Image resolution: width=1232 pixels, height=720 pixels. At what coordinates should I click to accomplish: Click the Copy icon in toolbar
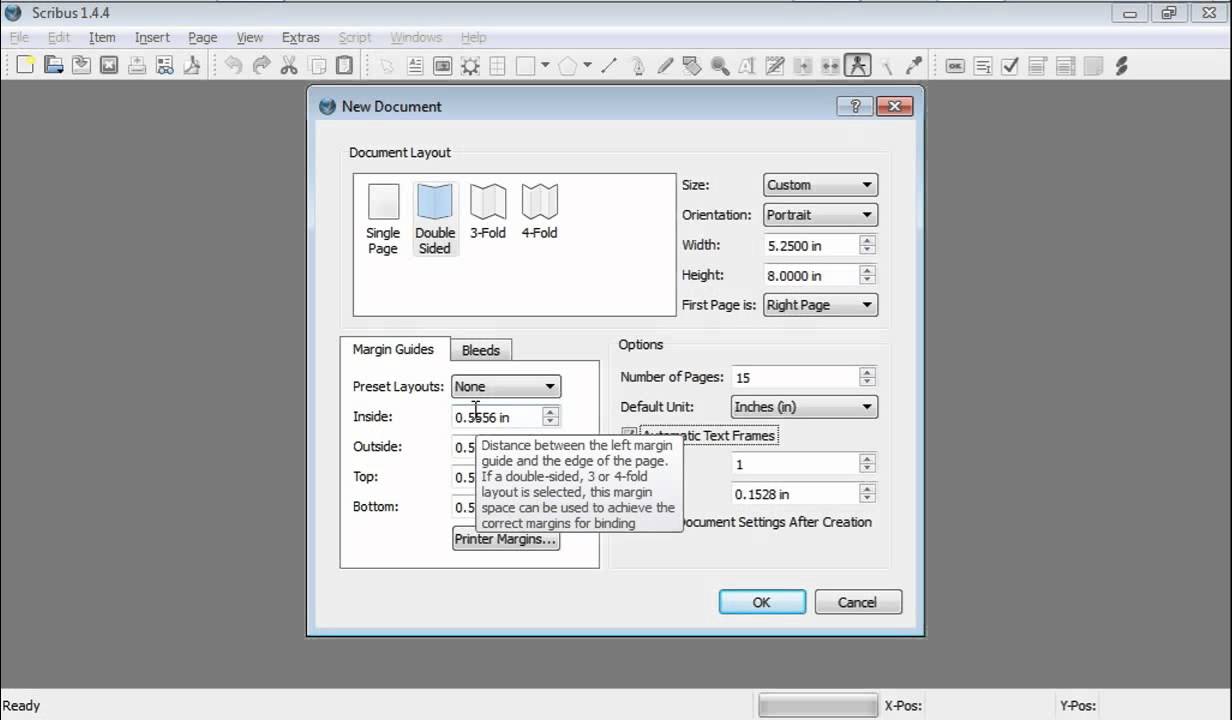(x=317, y=65)
